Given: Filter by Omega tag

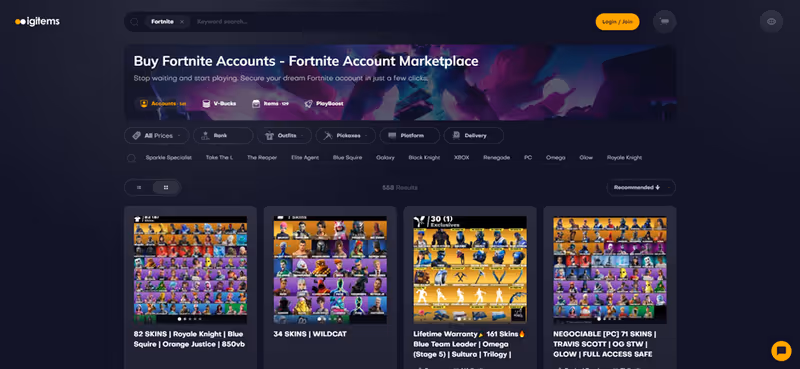Looking at the screenshot, I should (556, 158).
